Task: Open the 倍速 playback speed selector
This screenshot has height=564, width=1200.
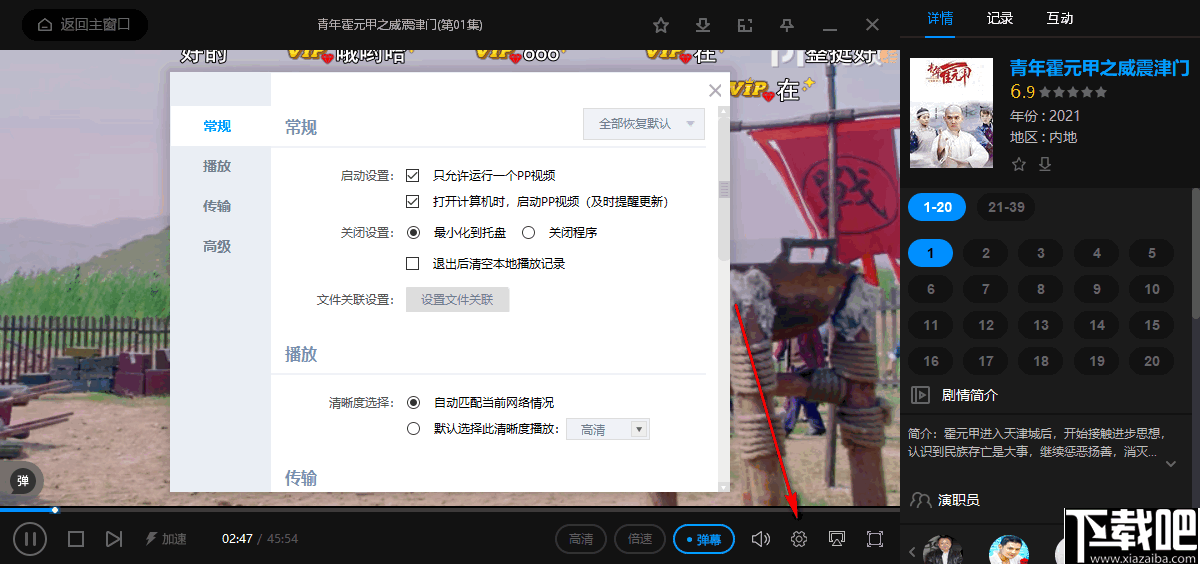Action: (x=640, y=539)
